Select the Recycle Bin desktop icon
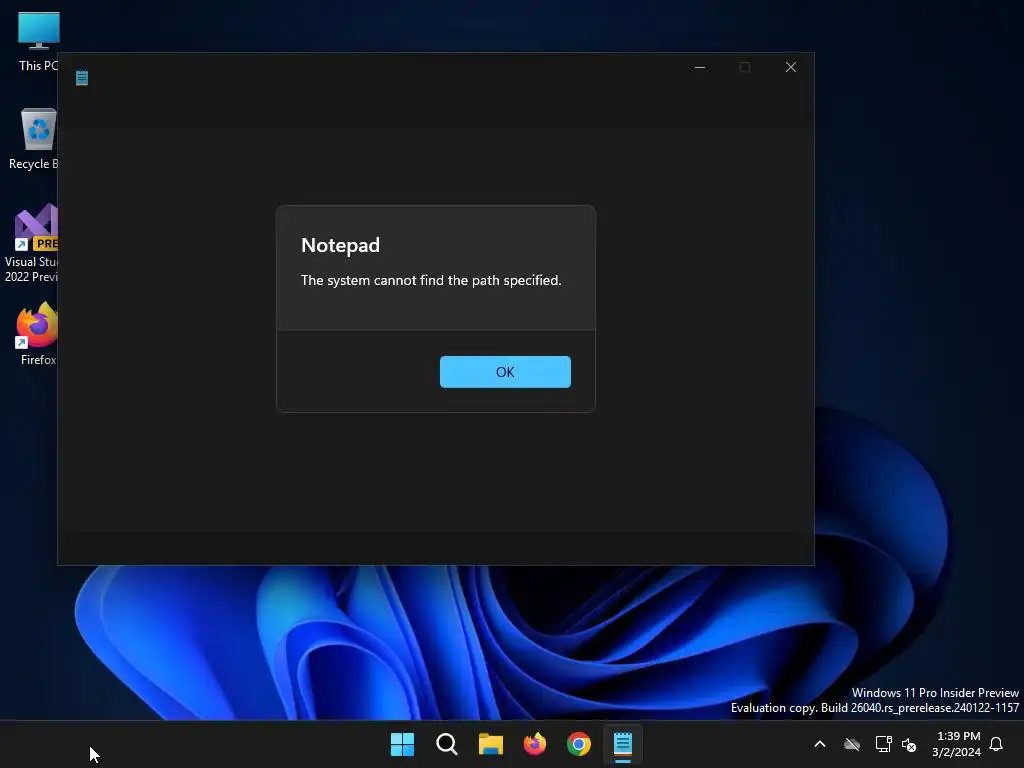Viewport: 1024px width, 768px height. [x=33, y=138]
